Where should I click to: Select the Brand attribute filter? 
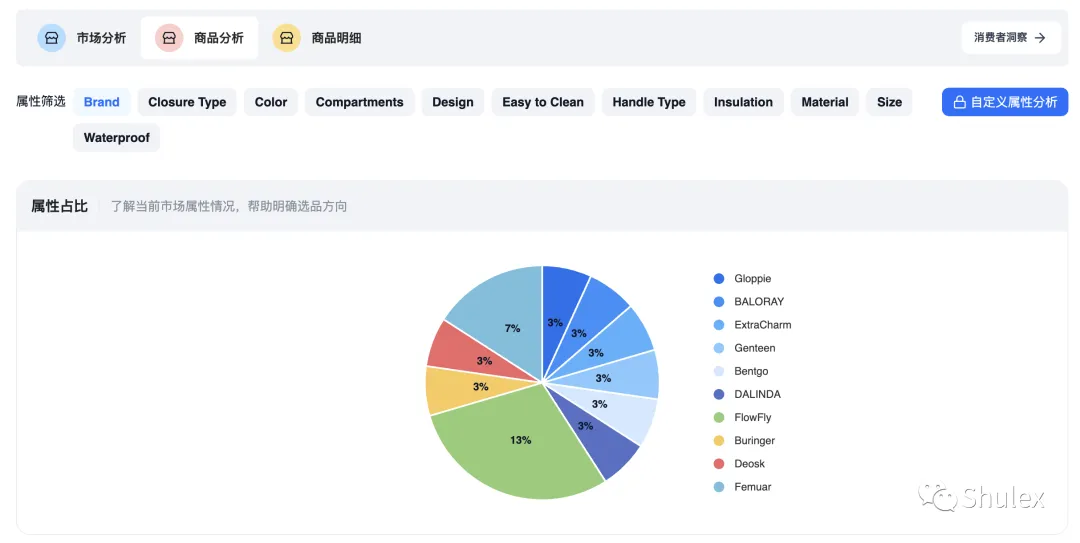(102, 102)
